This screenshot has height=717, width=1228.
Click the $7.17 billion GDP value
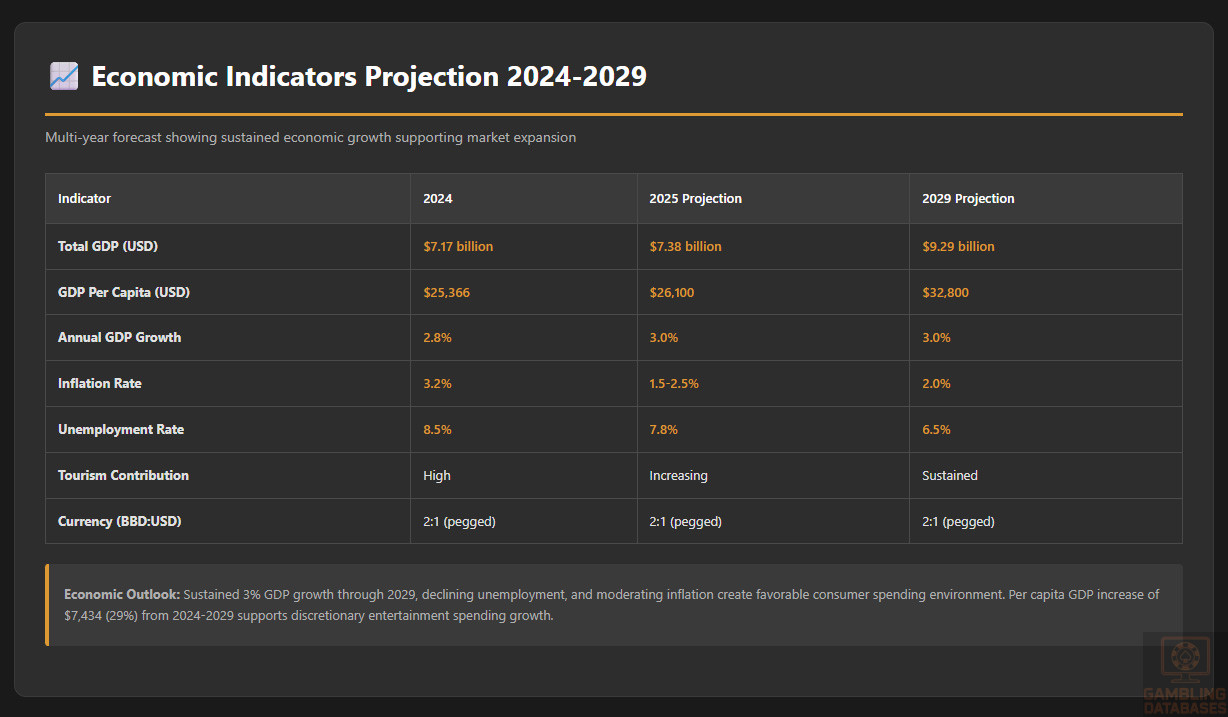click(458, 246)
